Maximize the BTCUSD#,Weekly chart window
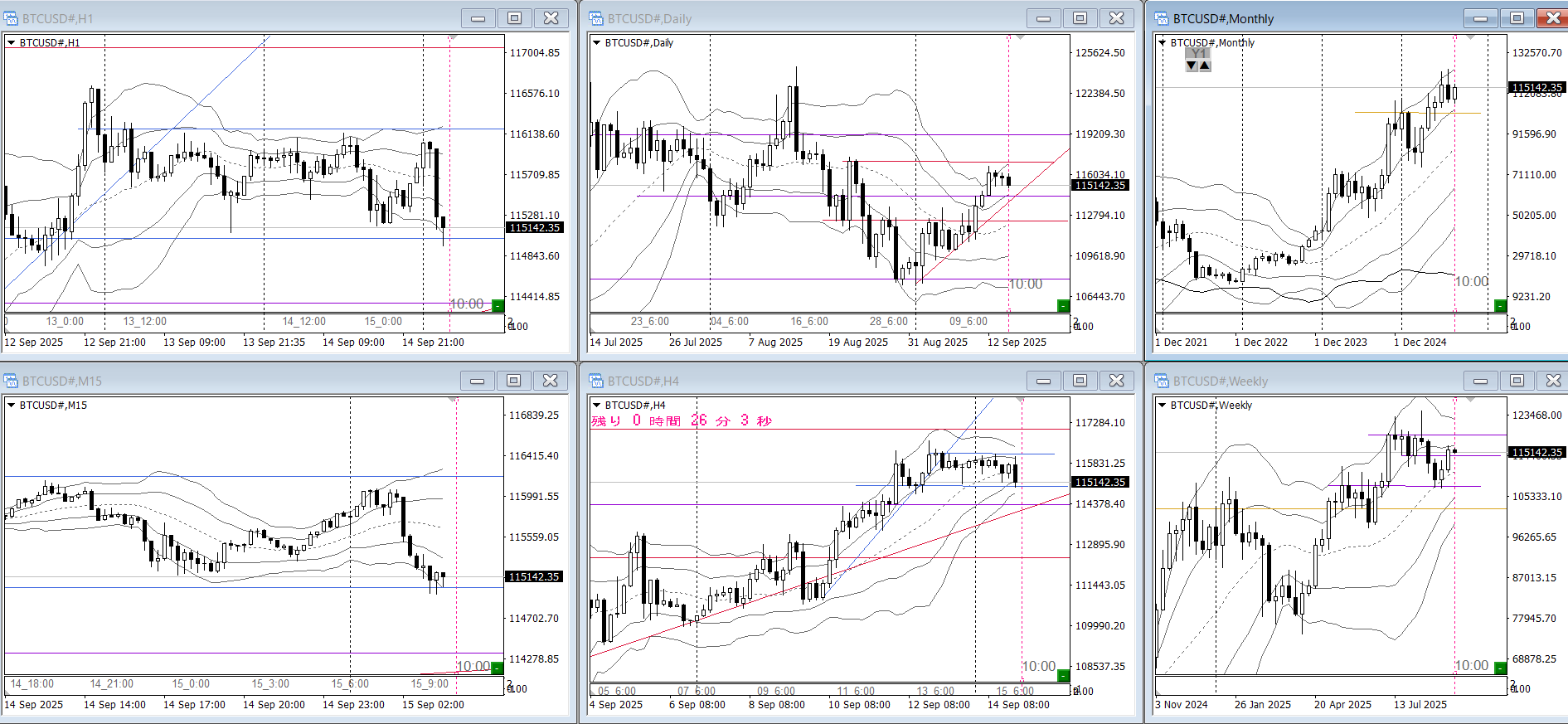The width and height of the screenshot is (1568, 724). [x=1517, y=381]
